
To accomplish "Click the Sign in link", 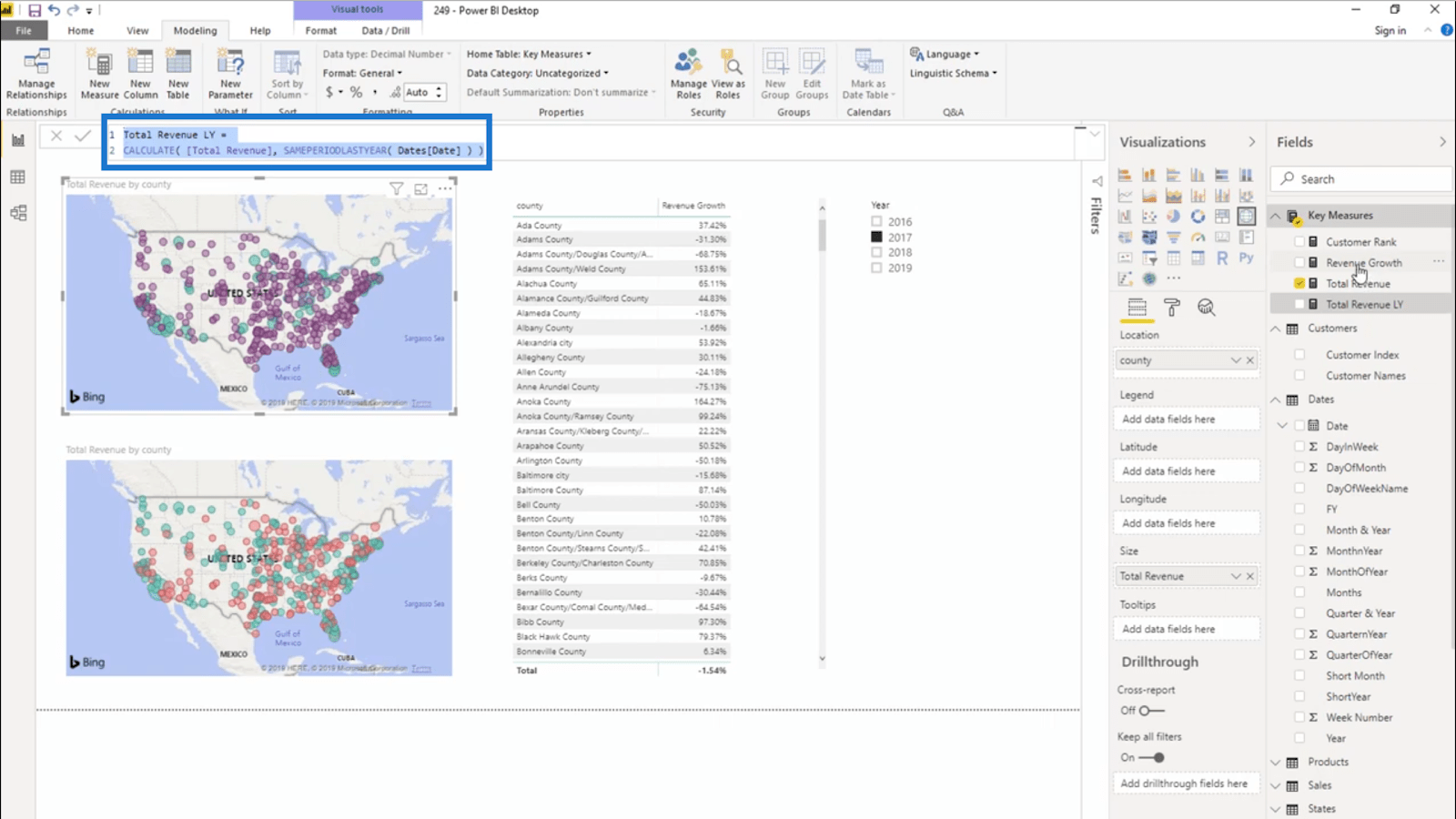I will tap(1390, 30).
